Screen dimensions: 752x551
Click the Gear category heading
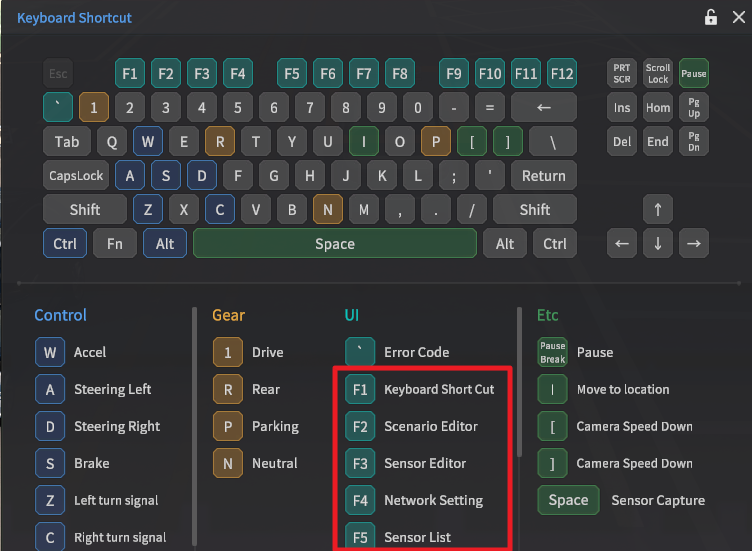tap(228, 315)
